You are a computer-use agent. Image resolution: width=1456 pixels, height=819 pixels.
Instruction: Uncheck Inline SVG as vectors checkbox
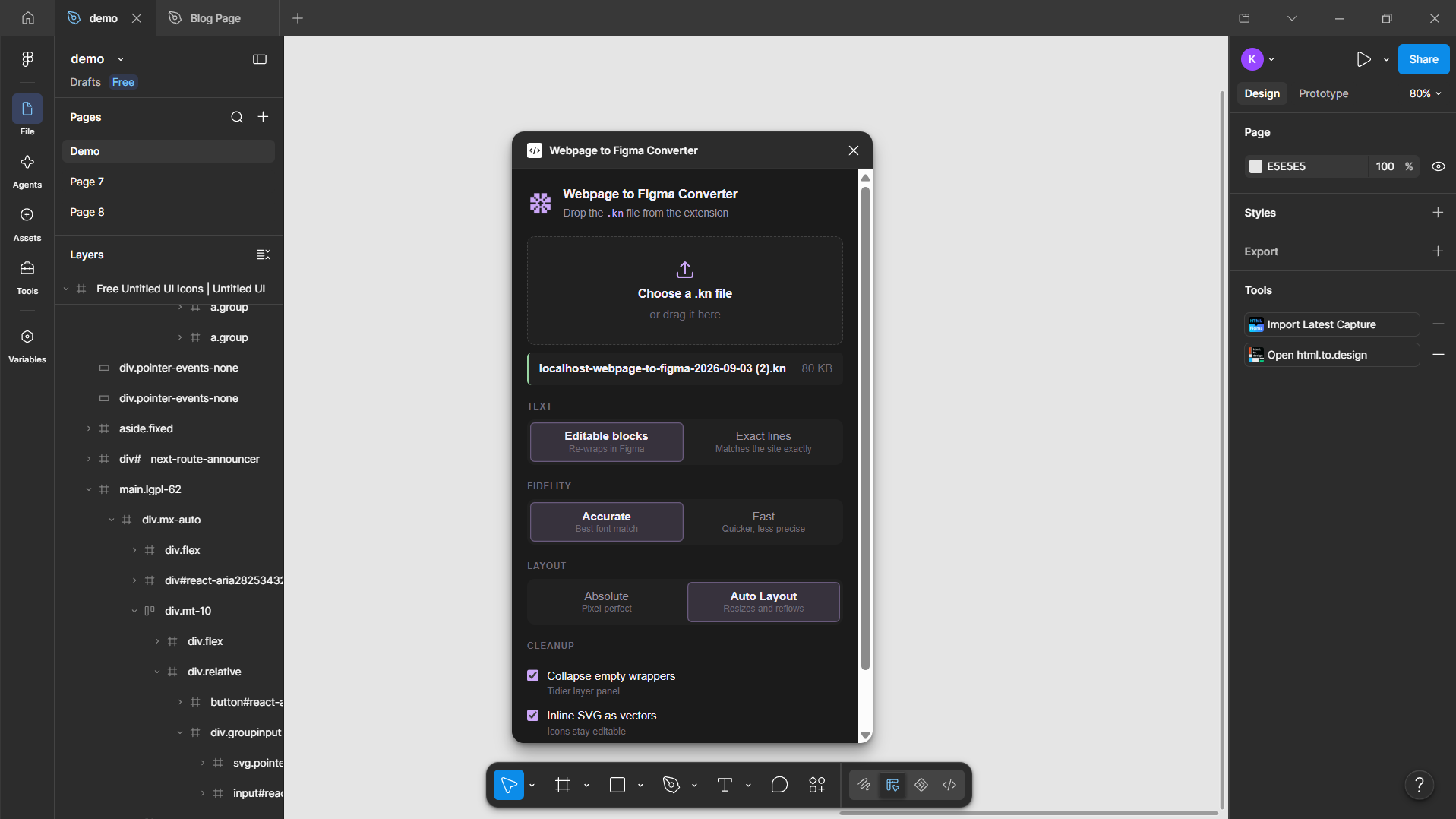pos(533,716)
